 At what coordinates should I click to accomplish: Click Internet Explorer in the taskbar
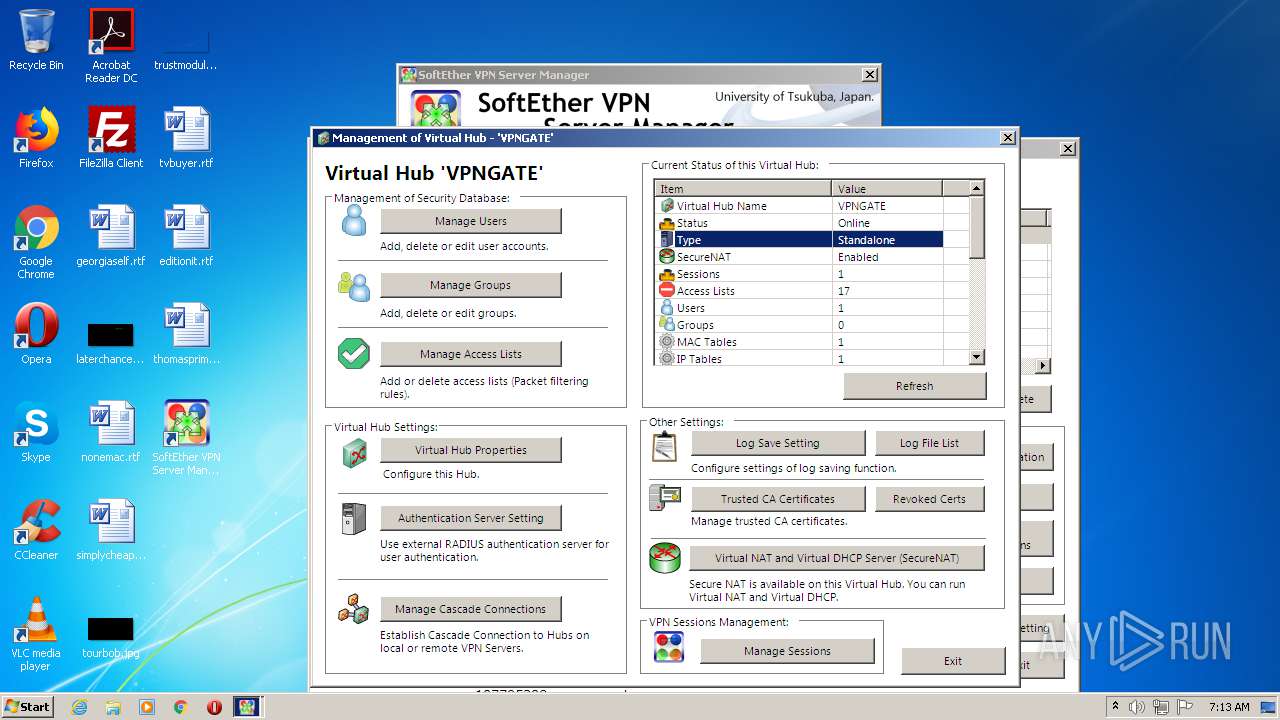point(79,707)
